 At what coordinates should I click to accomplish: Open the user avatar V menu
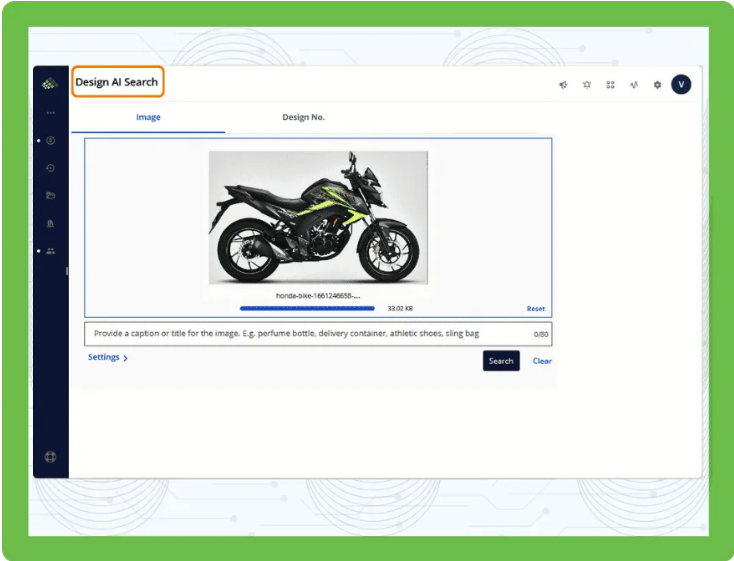(x=681, y=84)
